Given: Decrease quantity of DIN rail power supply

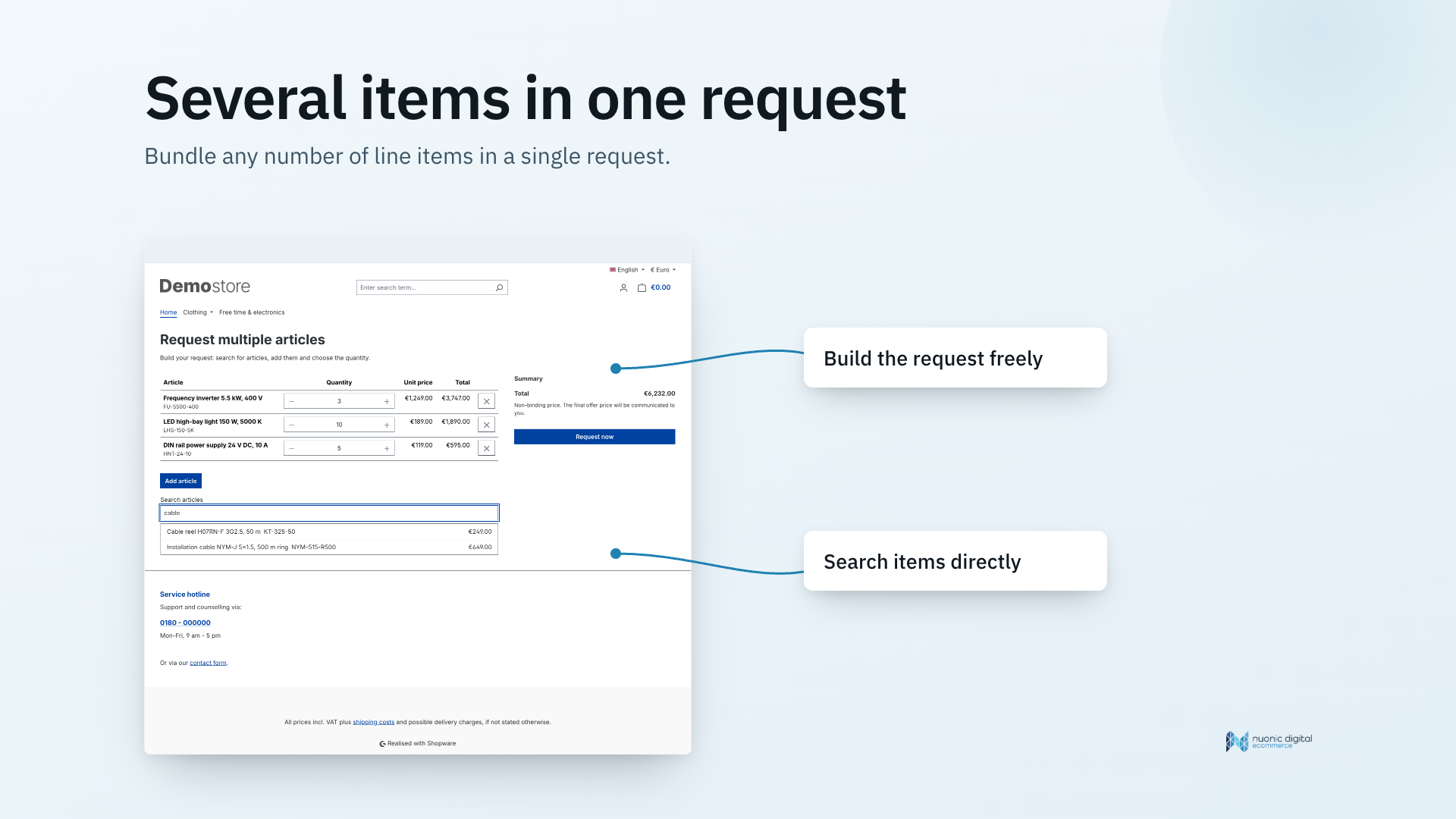Looking at the screenshot, I should click(x=292, y=448).
